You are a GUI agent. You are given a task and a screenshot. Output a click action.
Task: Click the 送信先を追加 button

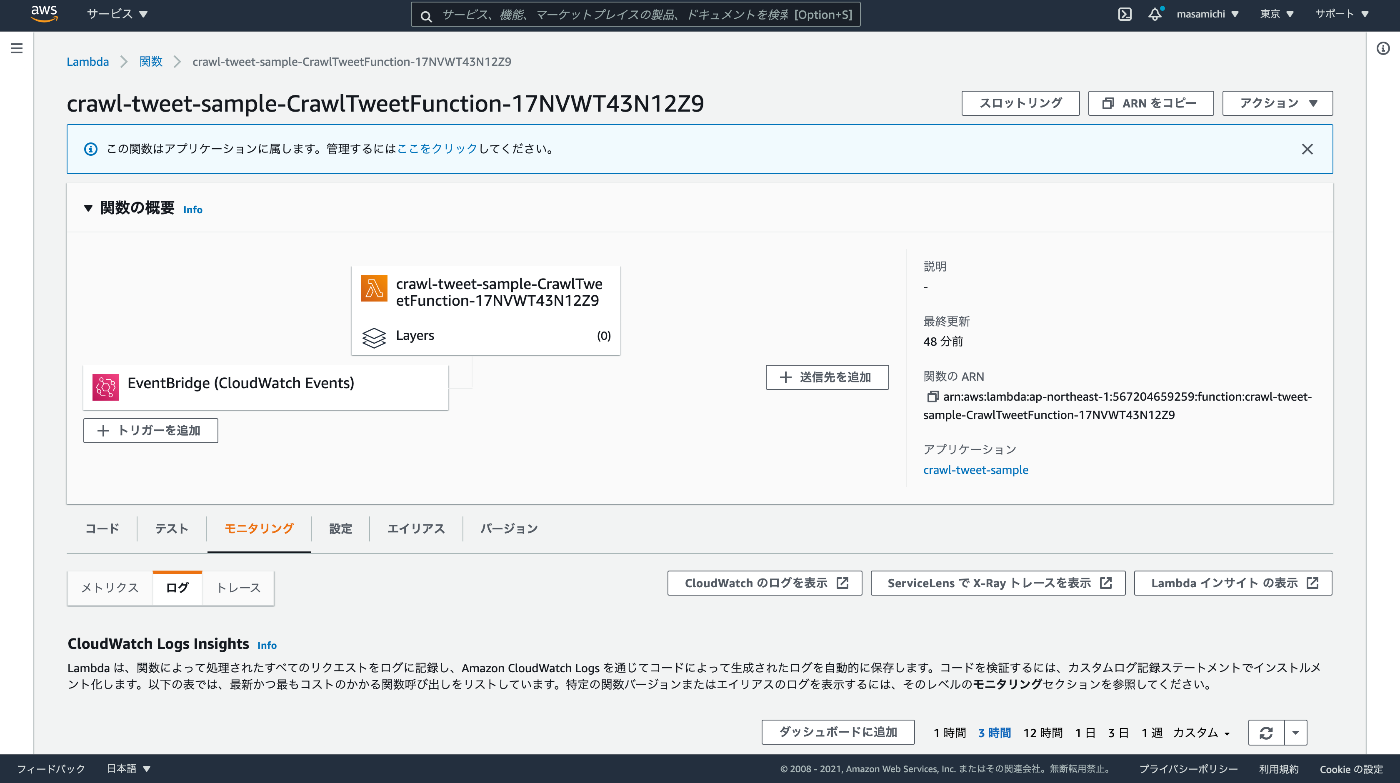827,377
